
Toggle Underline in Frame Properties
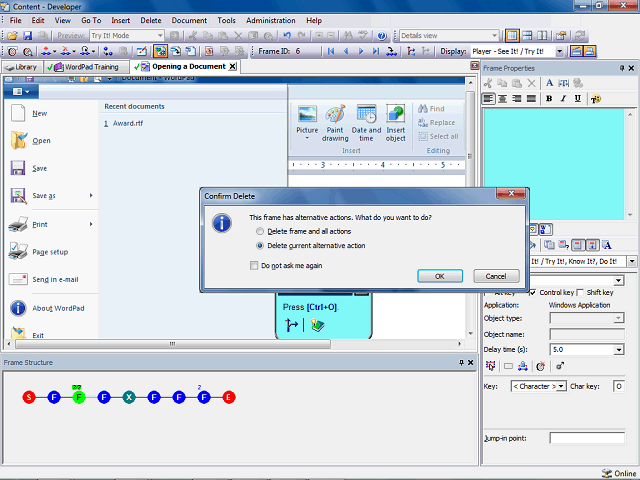click(578, 98)
